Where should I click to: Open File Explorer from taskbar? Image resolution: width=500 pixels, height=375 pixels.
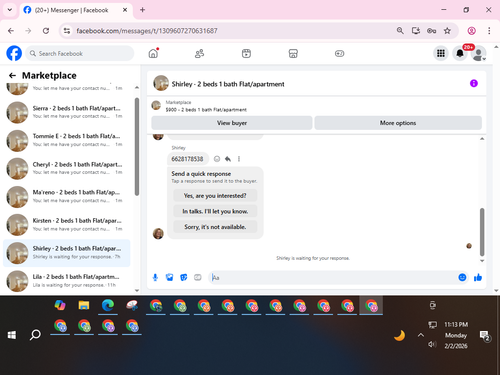tap(84, 305)
